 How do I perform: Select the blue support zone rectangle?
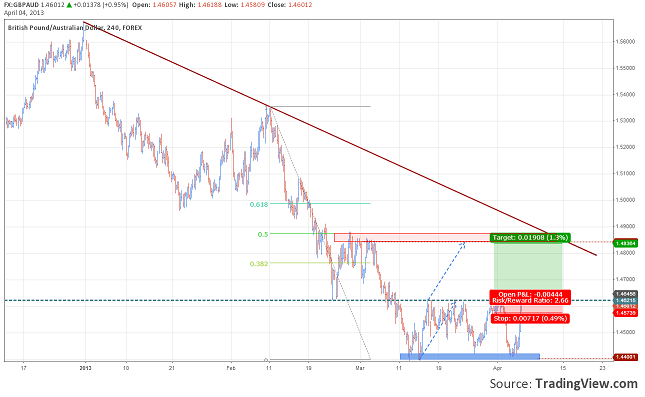click(x=469, y=356)
